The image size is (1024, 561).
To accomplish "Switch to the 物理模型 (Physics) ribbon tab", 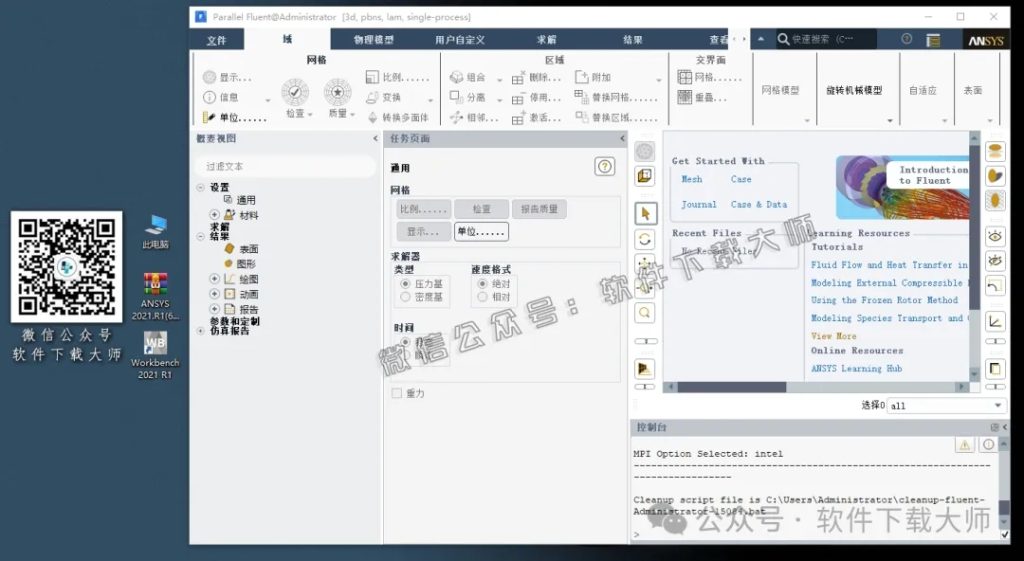I will [x=374, y=40].
